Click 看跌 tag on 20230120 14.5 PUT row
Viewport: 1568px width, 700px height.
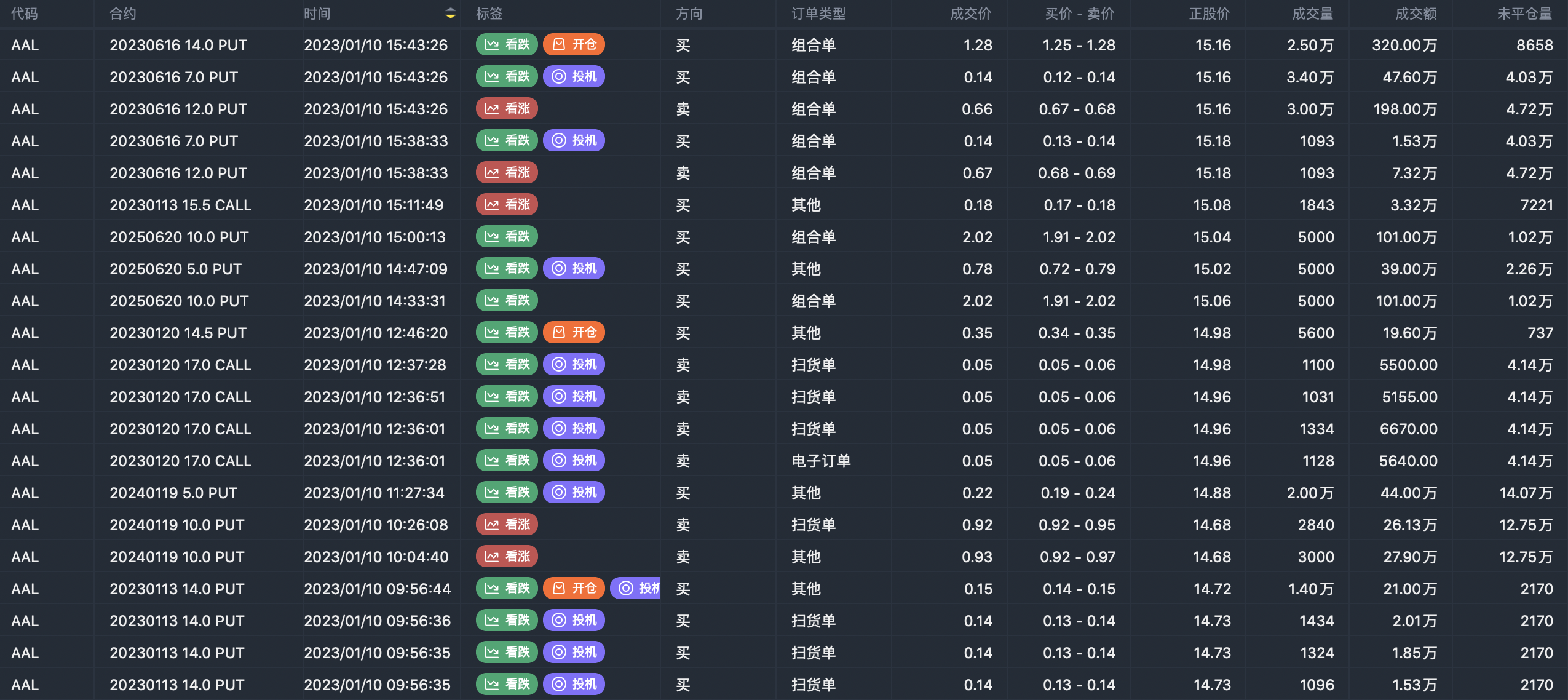pyautogui.click(x=507, y=332)
